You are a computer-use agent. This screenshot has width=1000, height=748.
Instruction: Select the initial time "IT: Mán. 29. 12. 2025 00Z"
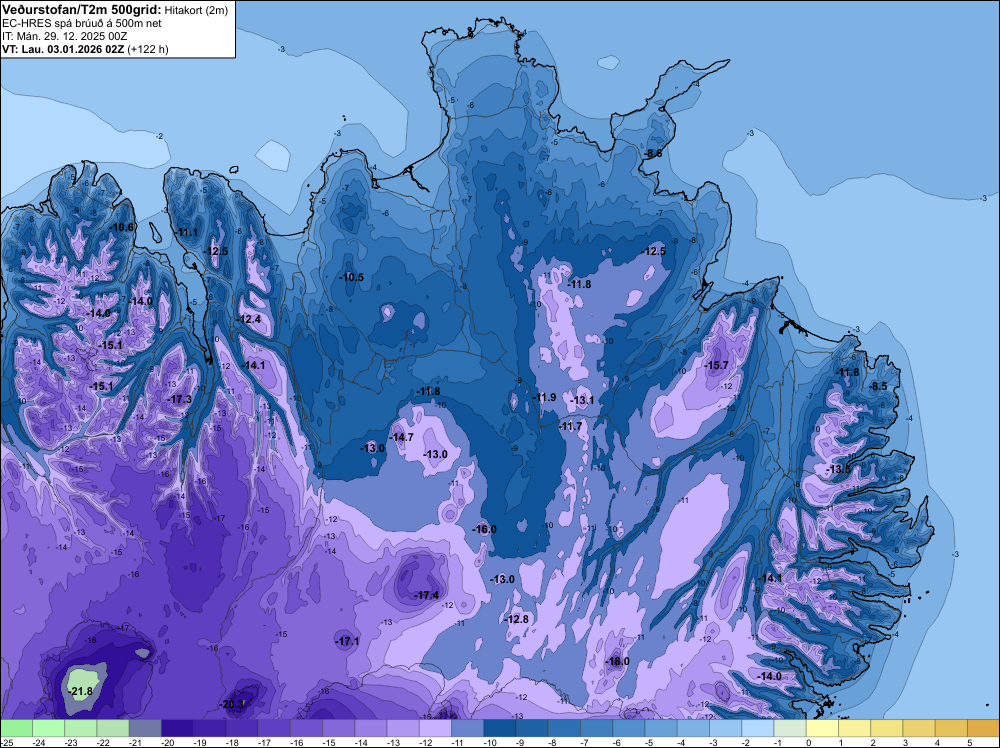point(64,36)
